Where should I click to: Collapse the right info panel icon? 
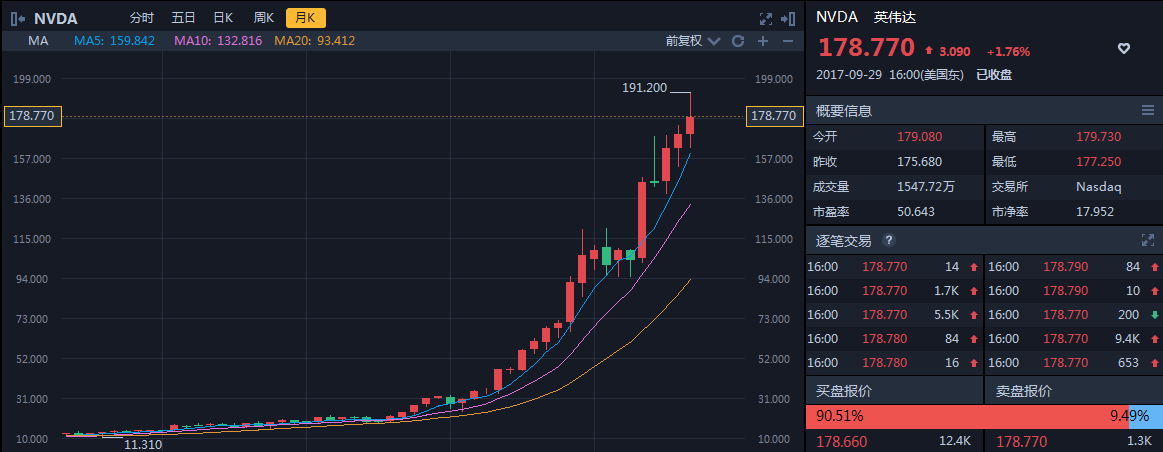(x=787, y=18)
